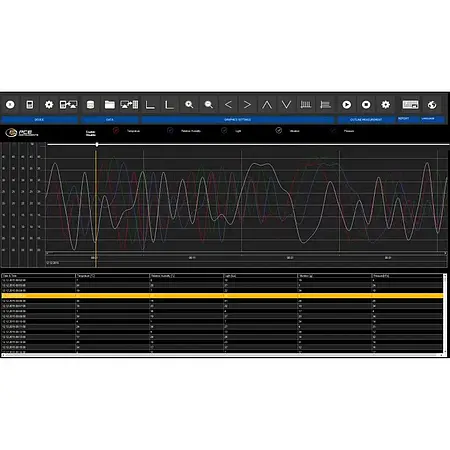Open the globe language icon

(432, 105)
